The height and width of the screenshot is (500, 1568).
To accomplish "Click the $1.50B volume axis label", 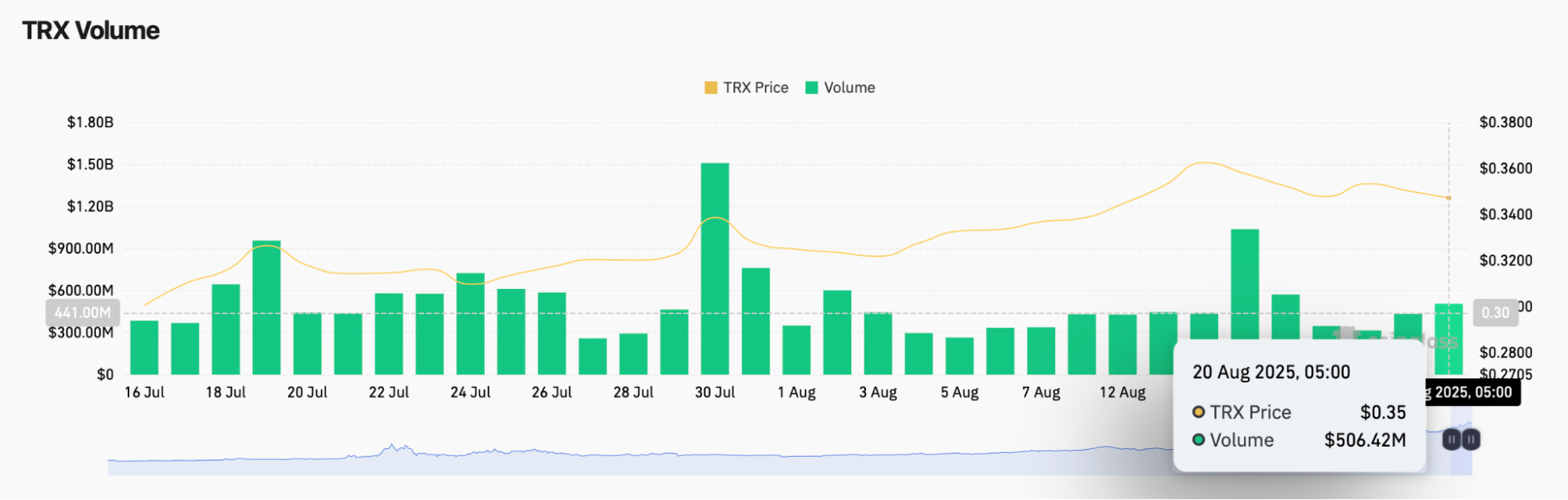I will coord(90,165).
